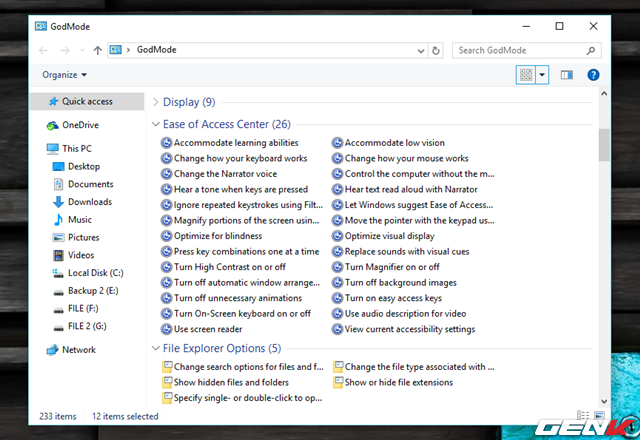Open Show or hide file extensions
This screenshot has height=440, width=640.
click(393, 382)
